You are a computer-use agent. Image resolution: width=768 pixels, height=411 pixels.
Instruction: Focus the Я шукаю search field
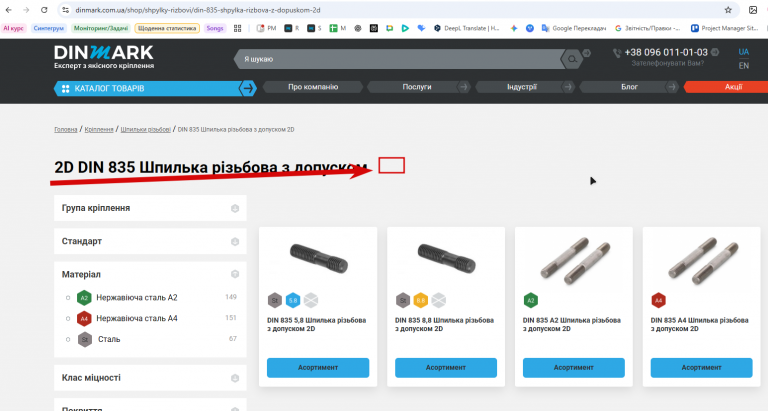click(399, 59)
